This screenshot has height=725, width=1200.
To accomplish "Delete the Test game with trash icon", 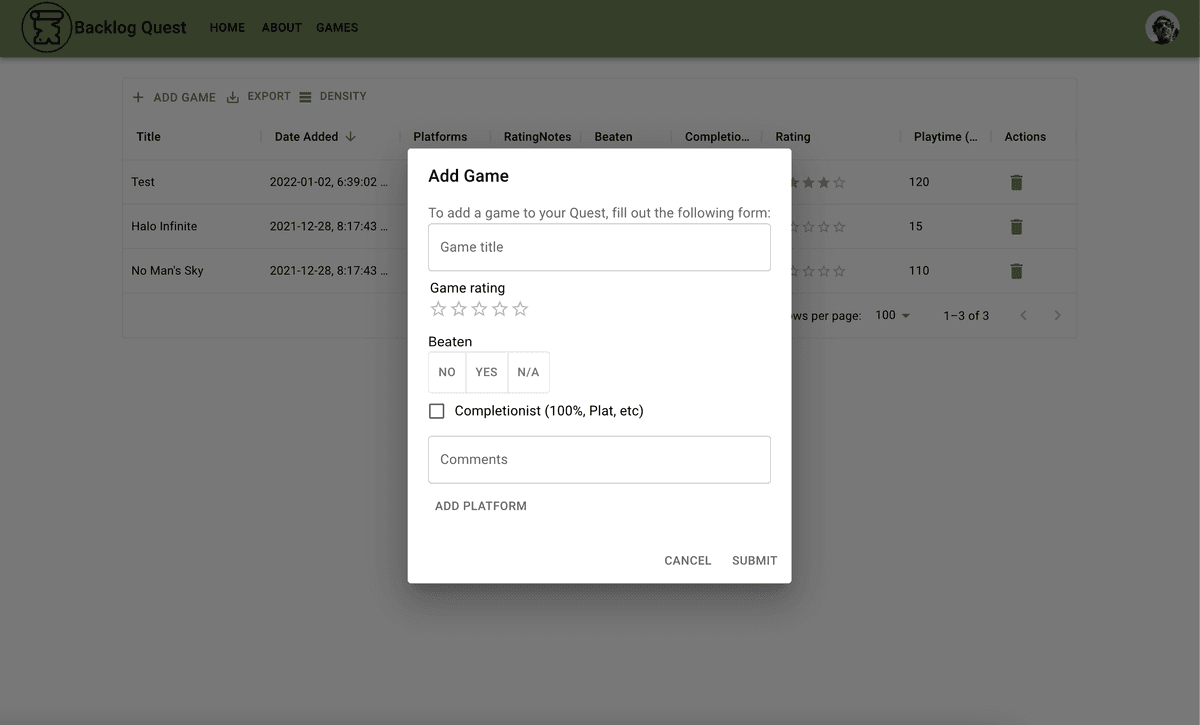I will click(1016, 182).
